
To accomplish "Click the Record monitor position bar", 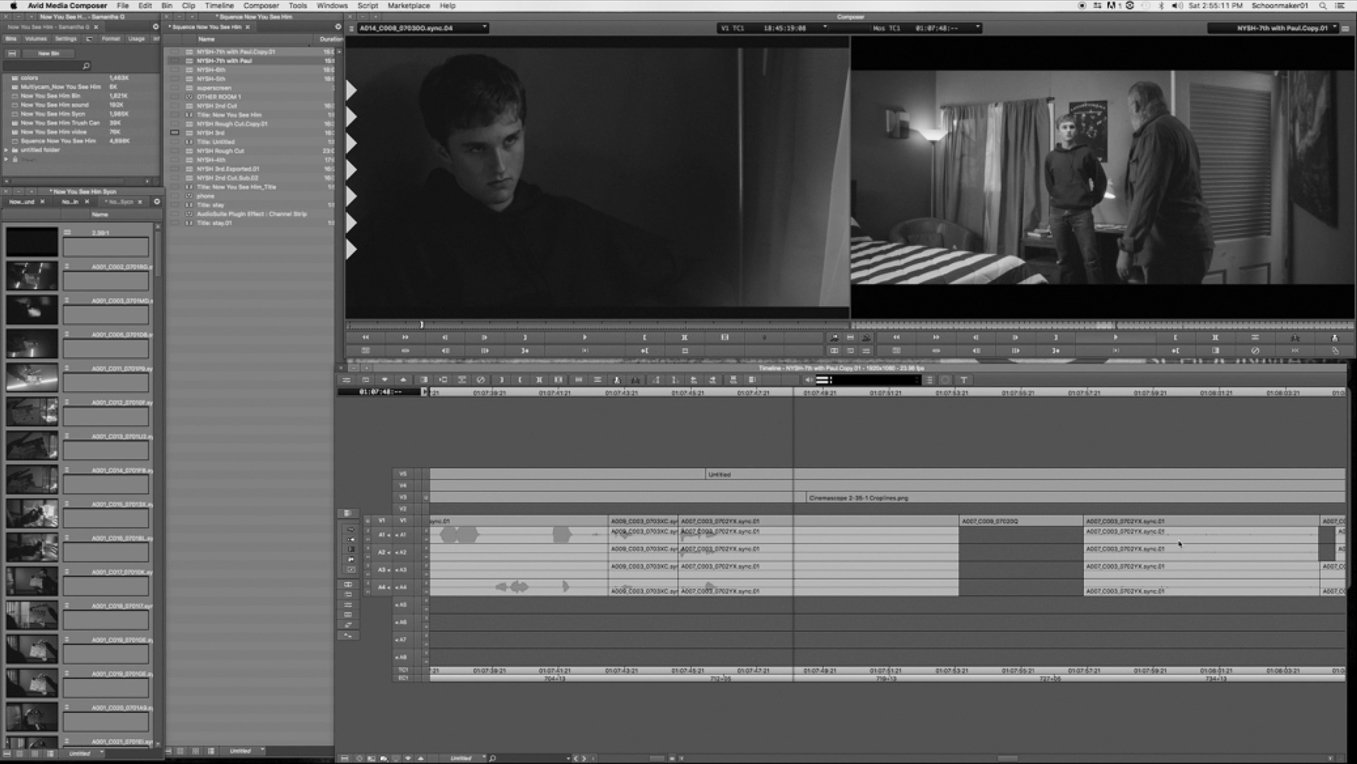I will point(1102,324).
